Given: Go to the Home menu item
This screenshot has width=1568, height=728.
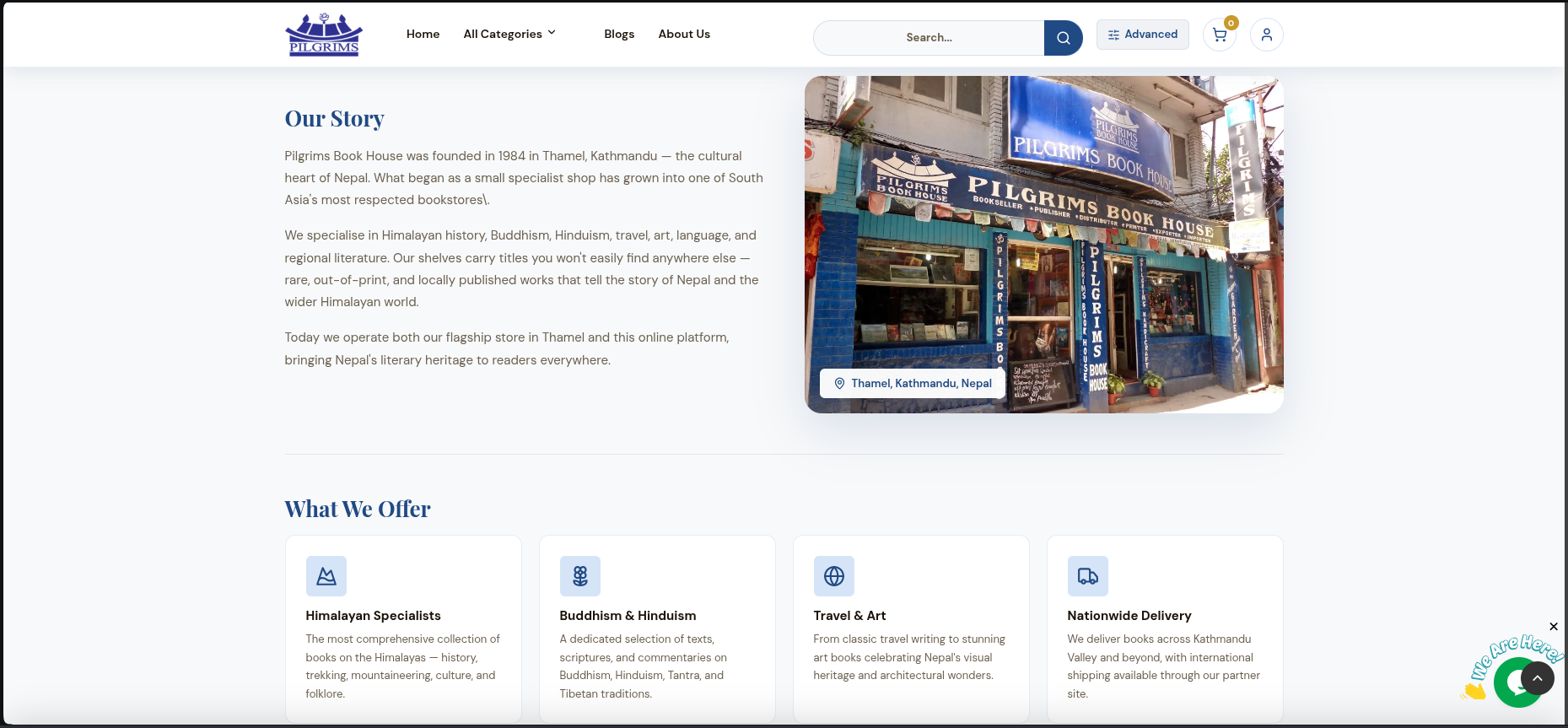Looking at the screenshot, I should coord(423,34).
